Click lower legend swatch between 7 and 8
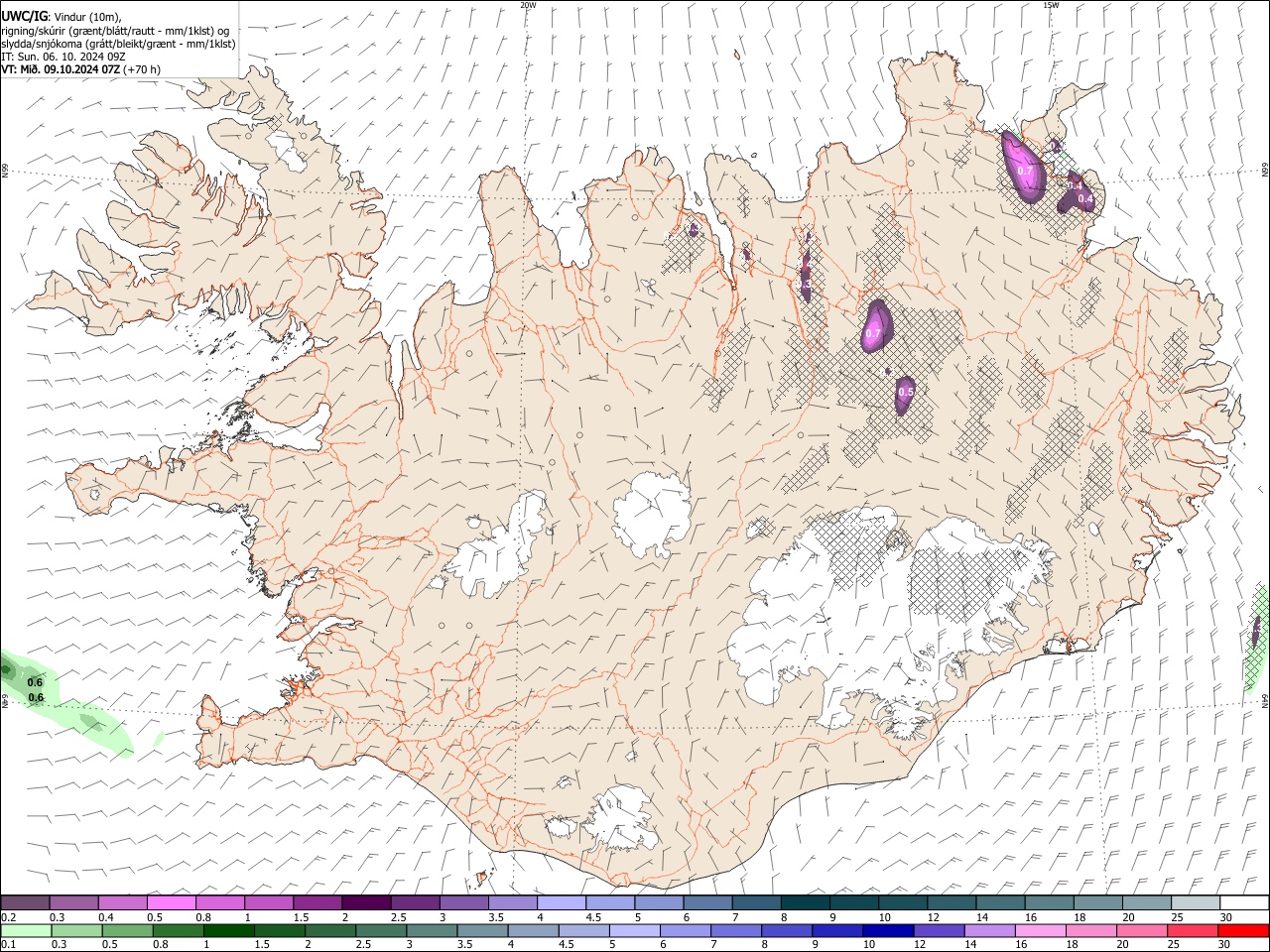Image resolution: width=1270 pixels, height=952 pixels. [736, 930]
